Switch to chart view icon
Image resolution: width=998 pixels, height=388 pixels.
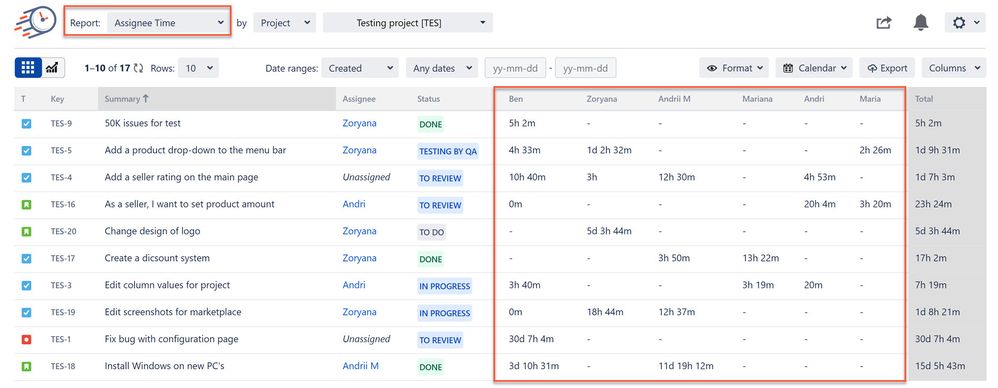[x=52, y=68]
